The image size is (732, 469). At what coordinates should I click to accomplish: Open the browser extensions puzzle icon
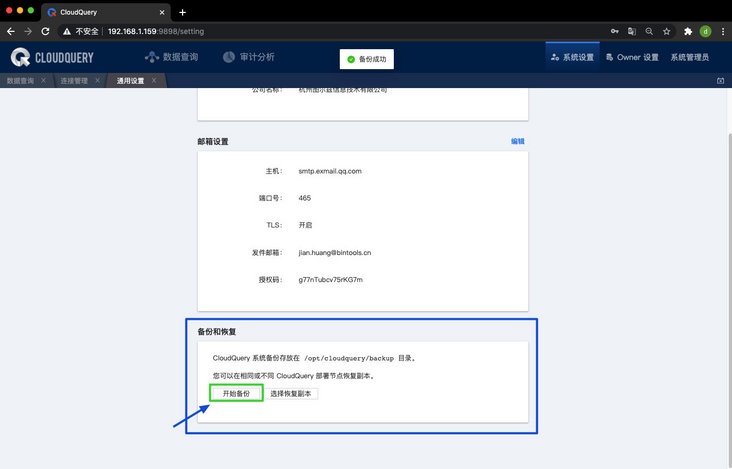coord(688,31)
